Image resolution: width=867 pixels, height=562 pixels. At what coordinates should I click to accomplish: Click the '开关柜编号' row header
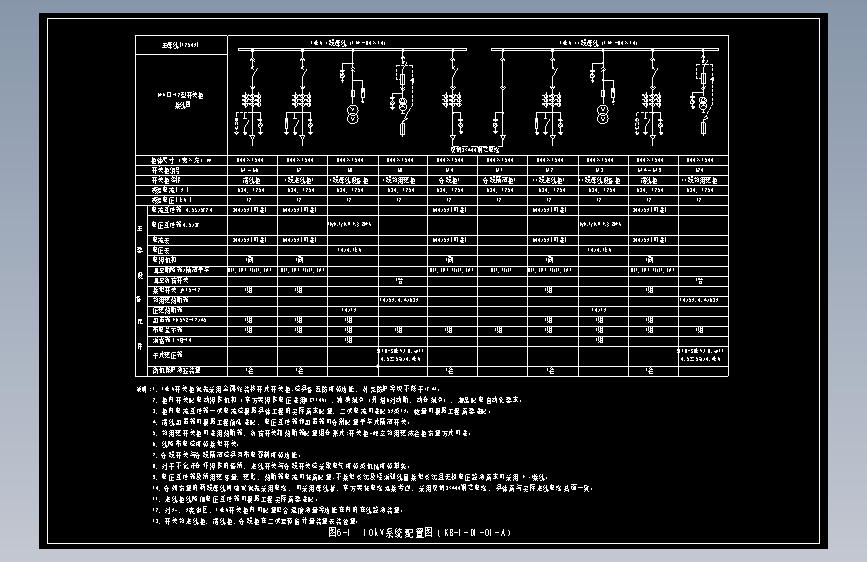tap(166, 170)
